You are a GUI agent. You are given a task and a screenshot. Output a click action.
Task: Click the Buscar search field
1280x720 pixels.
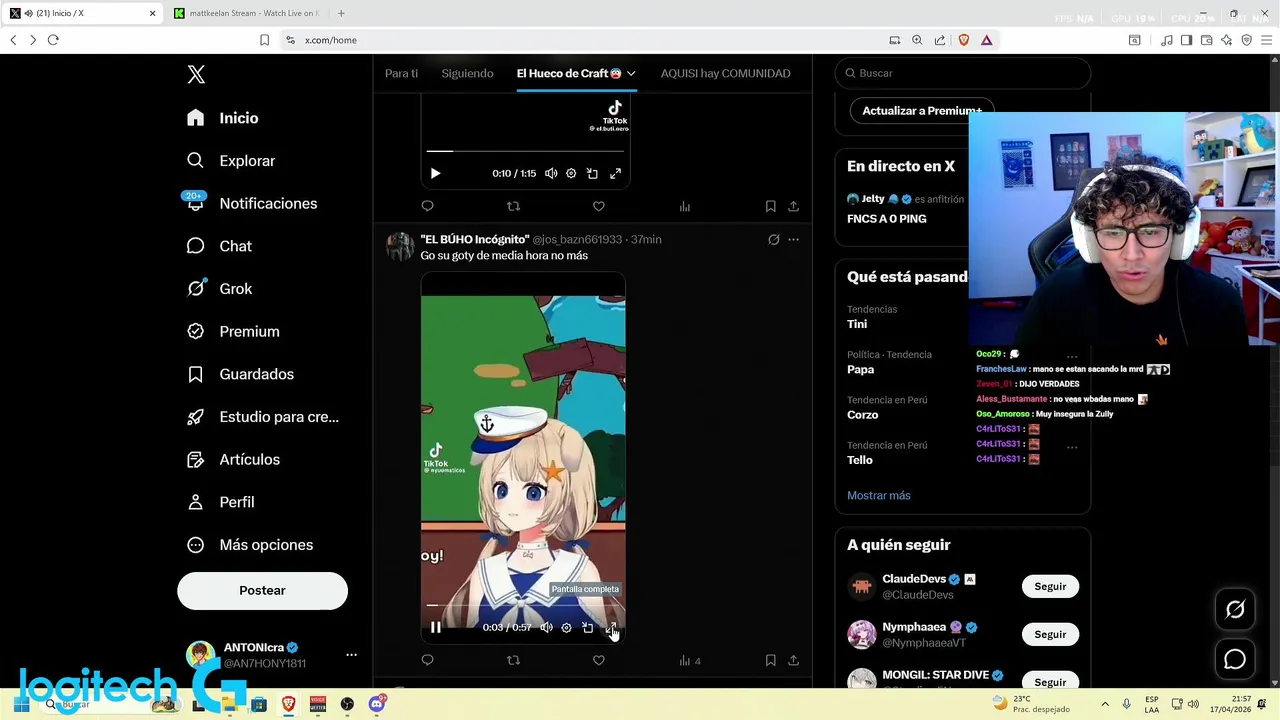click(962, 73)
